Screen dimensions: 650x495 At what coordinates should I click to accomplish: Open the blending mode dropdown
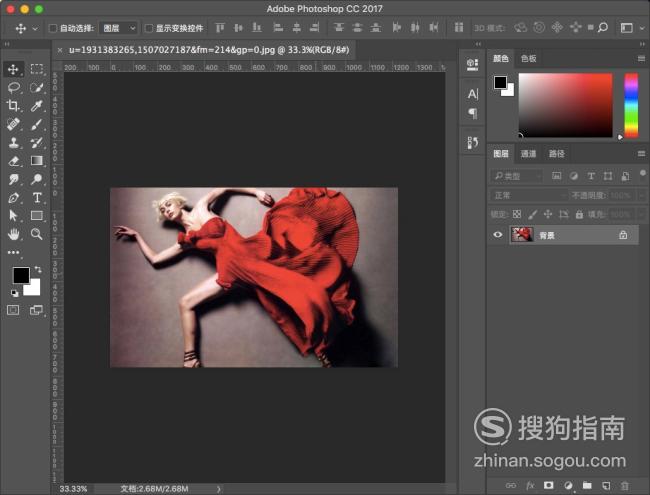point(529,195)
